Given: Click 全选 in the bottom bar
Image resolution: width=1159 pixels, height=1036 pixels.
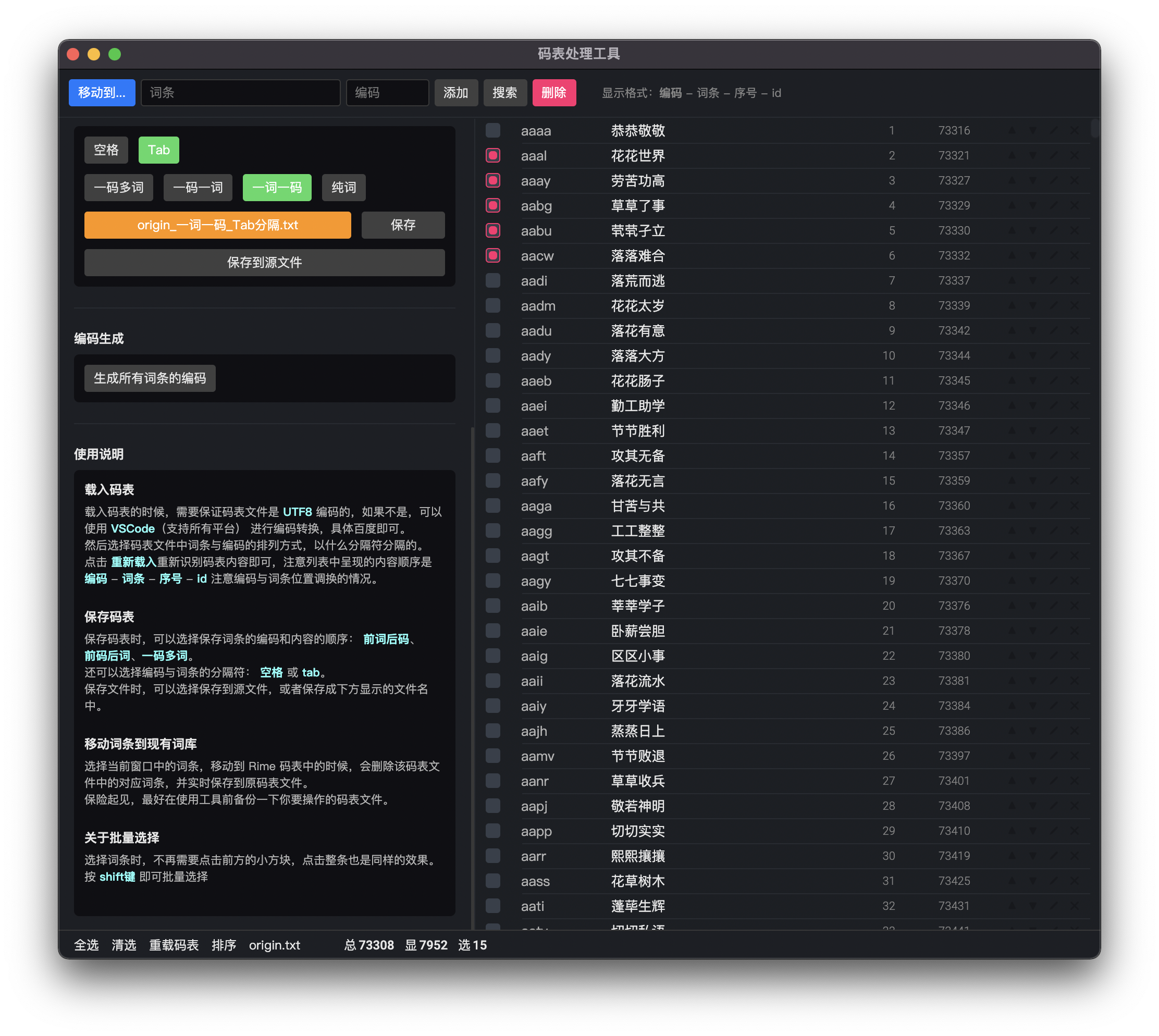Looking at the screenshot, I should pyautogui.click(x=87, y=945).
